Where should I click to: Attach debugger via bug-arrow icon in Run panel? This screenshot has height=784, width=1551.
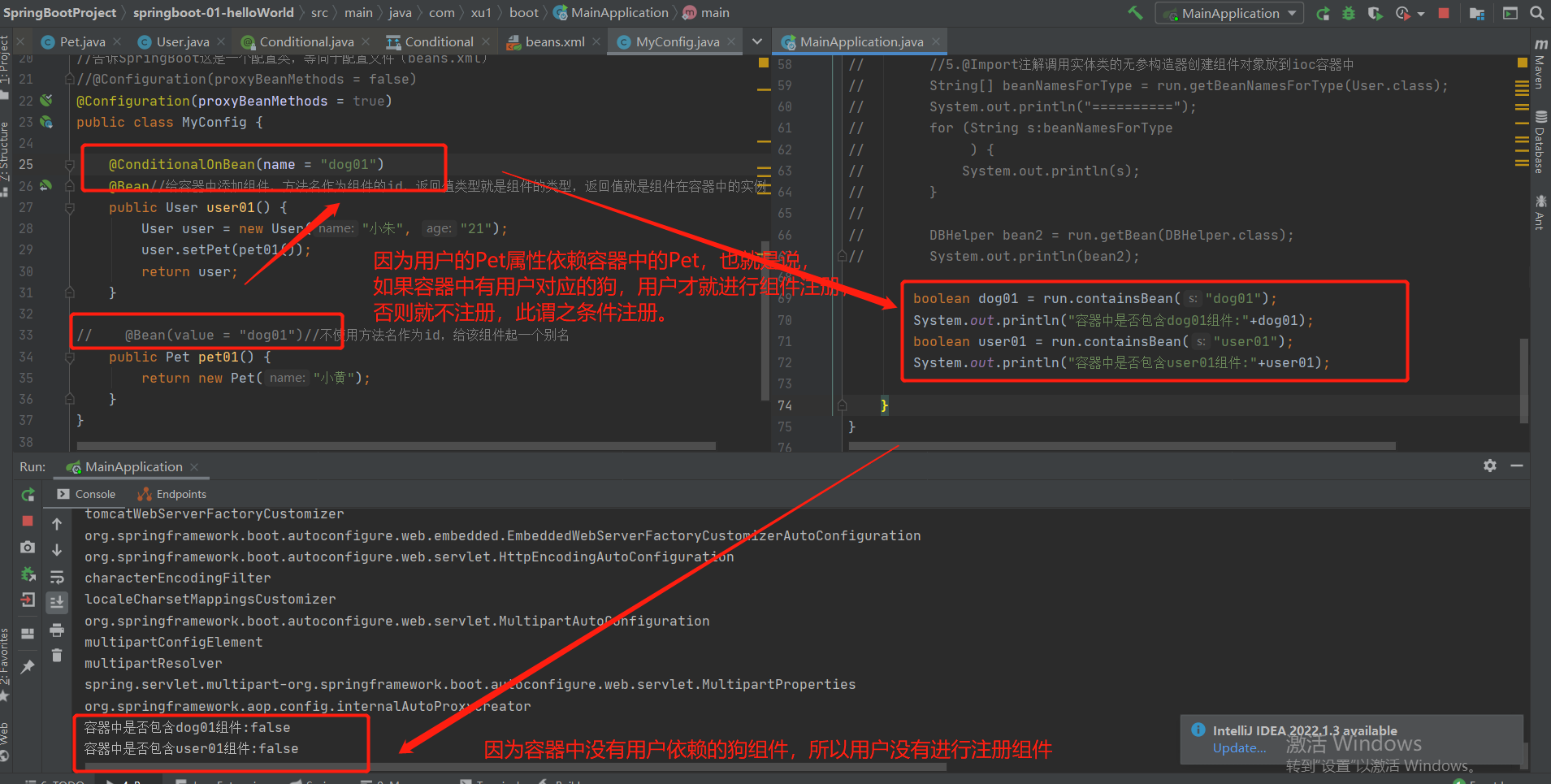point(28,574)
